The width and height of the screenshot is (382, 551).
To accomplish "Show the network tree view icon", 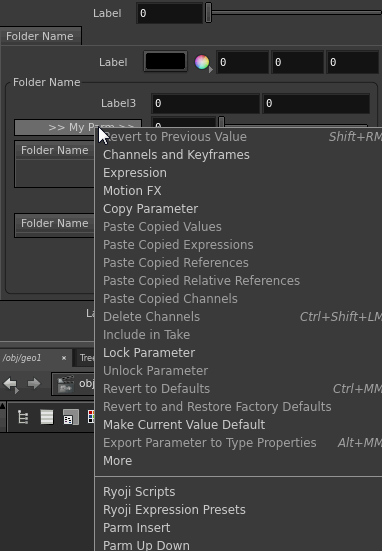I will tap(23, 417).
